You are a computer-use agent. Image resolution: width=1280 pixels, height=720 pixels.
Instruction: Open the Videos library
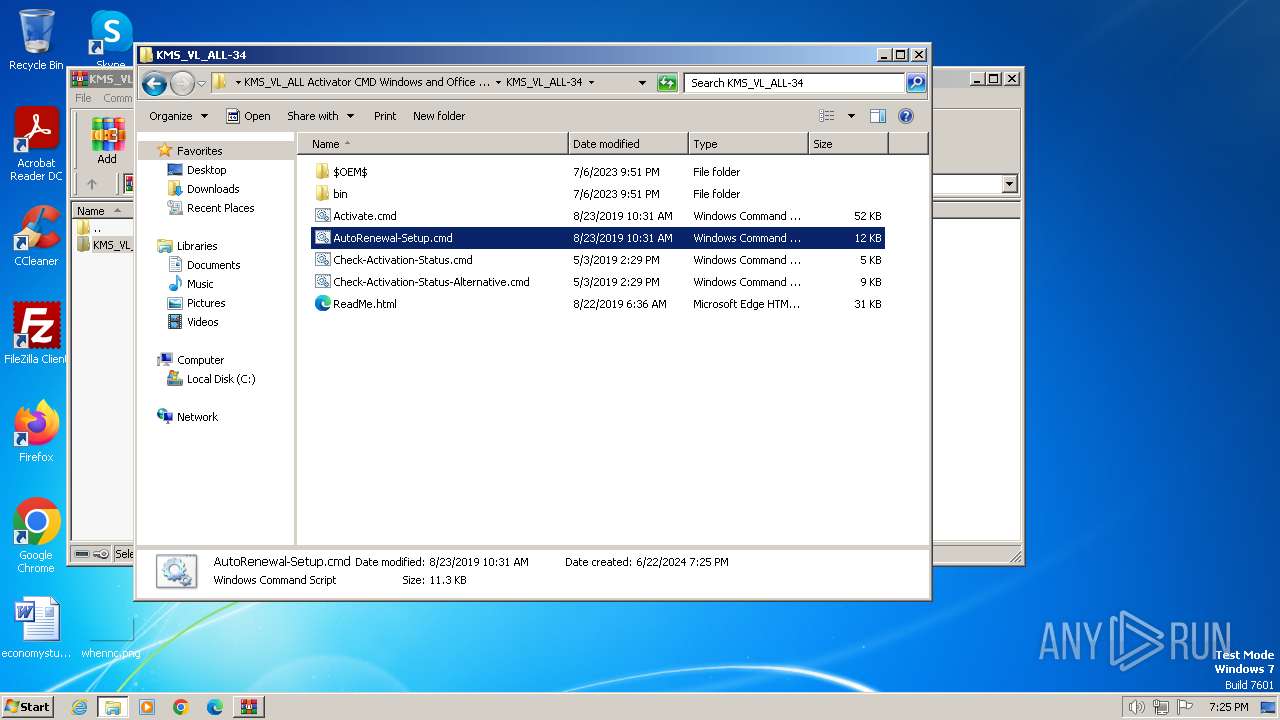coord(202,322)
